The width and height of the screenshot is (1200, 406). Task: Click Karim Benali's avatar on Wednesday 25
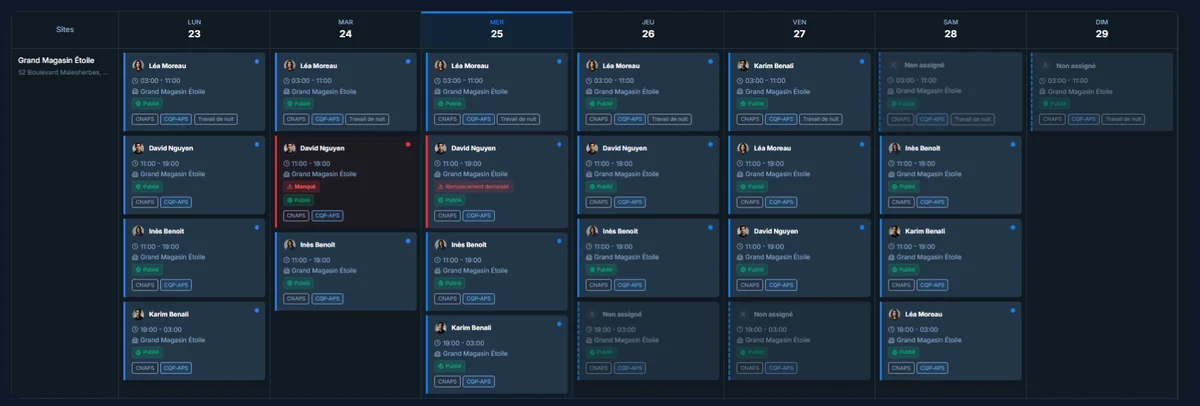coord(441,328)
